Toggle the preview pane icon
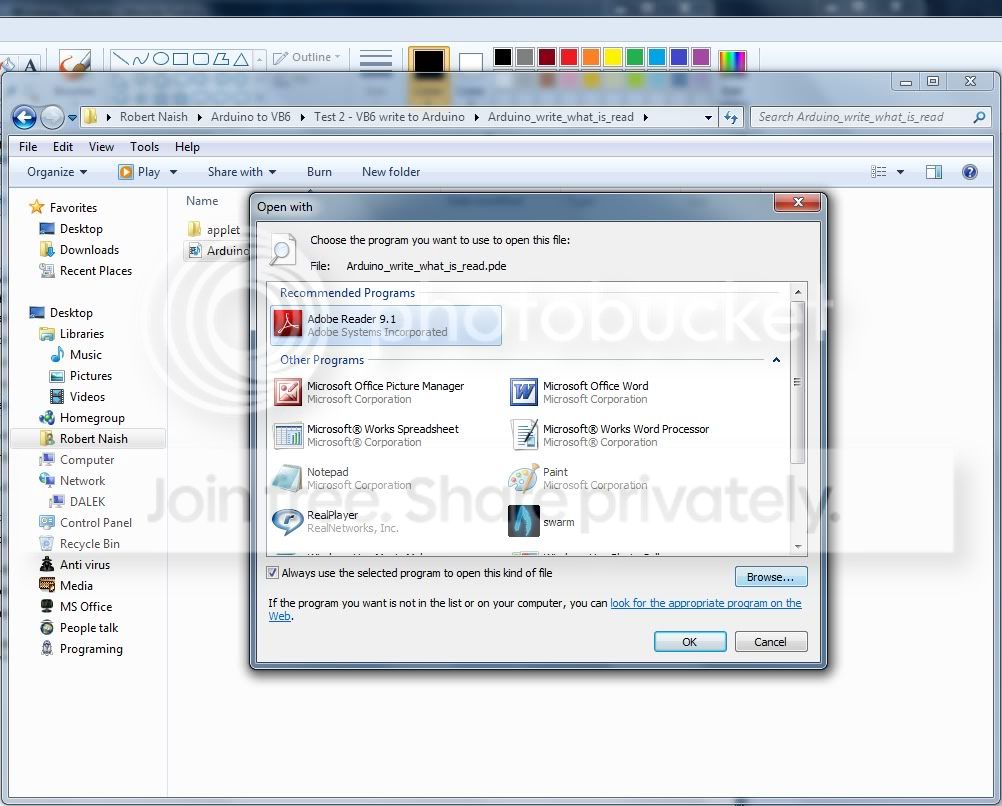Viewport: 1002px width, 806px height. (x=934, y=172)
